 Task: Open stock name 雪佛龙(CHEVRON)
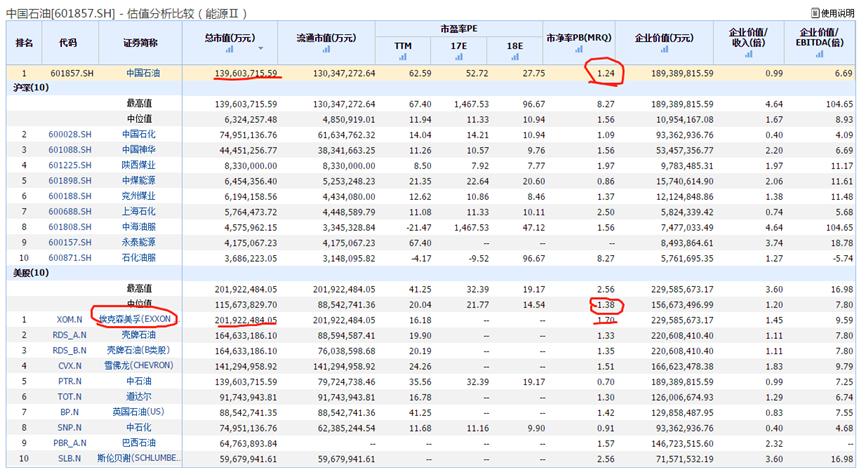pyautogui.click(x=139, y=366)
